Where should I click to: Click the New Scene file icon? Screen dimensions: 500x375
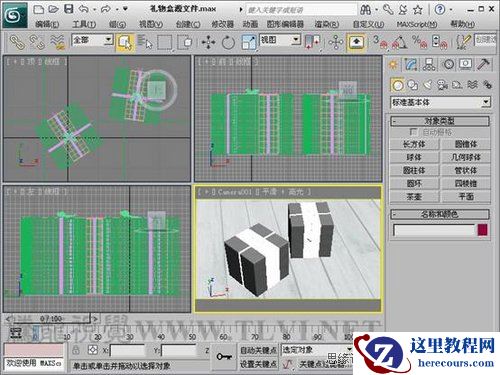[x=39, y=9]
